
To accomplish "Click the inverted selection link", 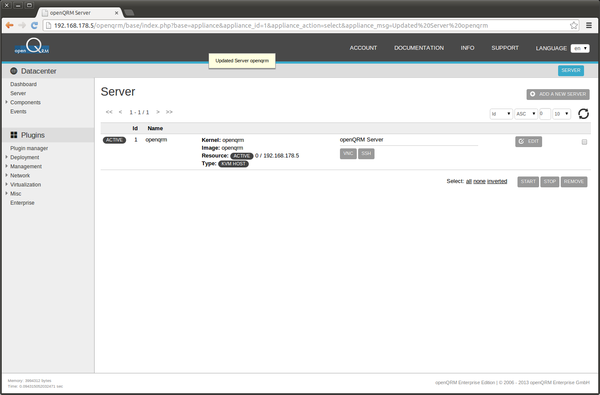I will coord(497,181).
